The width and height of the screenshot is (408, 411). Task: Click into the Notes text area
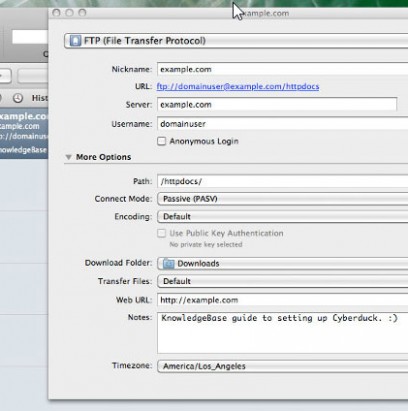283,333
